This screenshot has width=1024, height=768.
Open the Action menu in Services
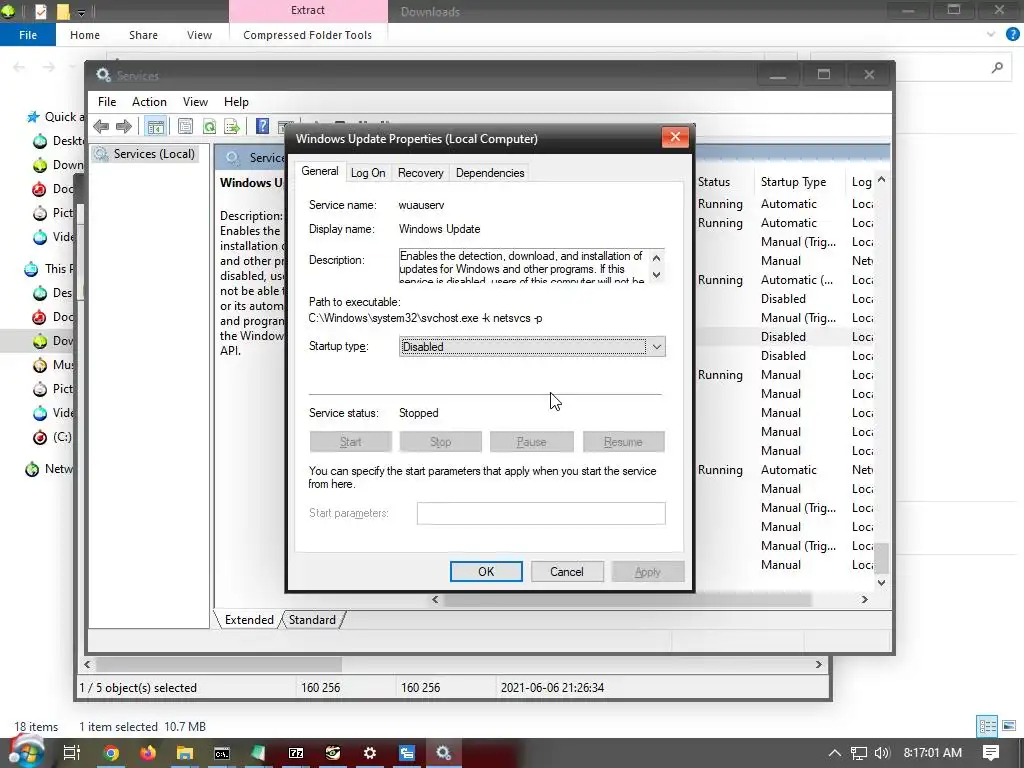149,102
